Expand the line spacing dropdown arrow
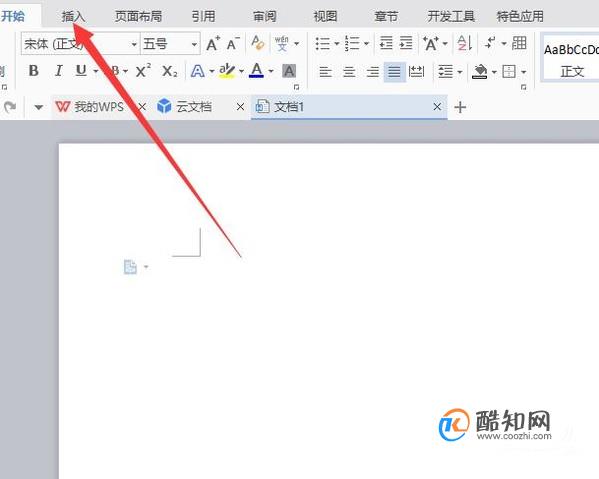Viewport: 599px width, 479px height. click(460, 71)
